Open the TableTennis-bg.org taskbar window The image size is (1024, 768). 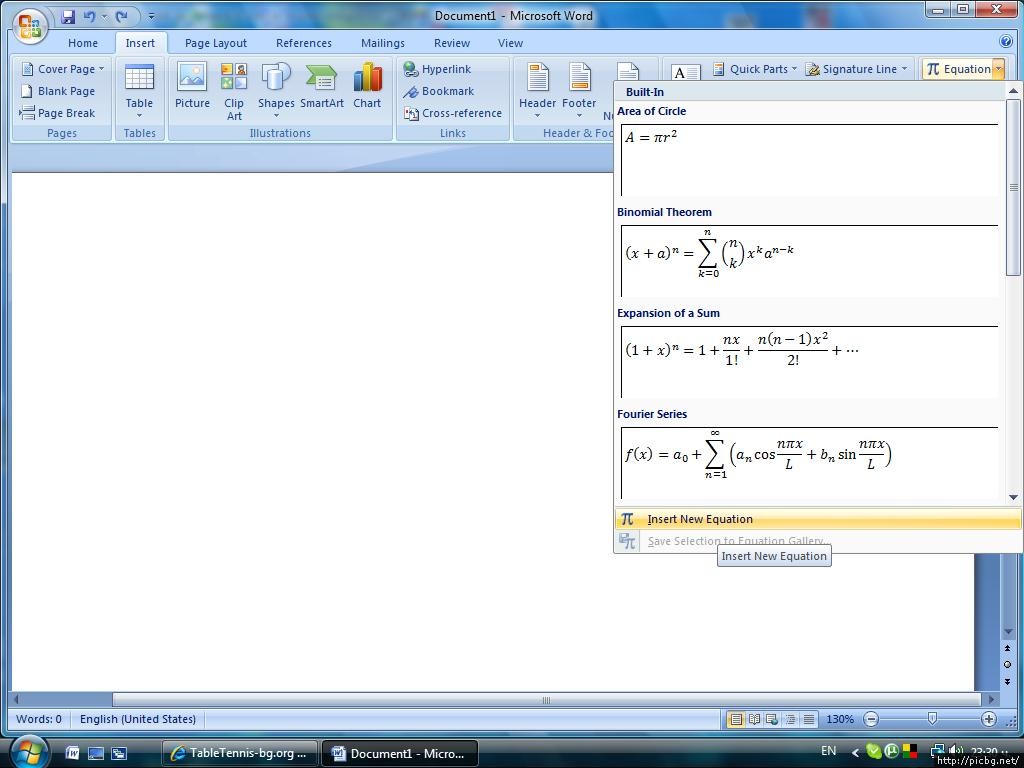pyautogui.click(x=240, y=754)
